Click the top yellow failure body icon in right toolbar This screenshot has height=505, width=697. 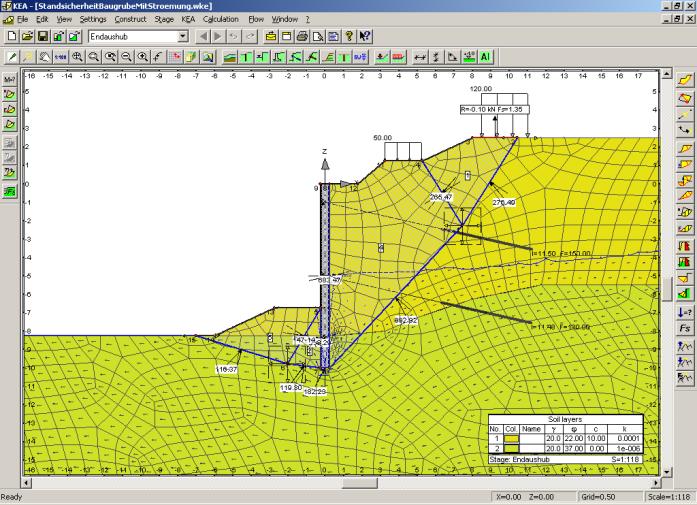685,81
